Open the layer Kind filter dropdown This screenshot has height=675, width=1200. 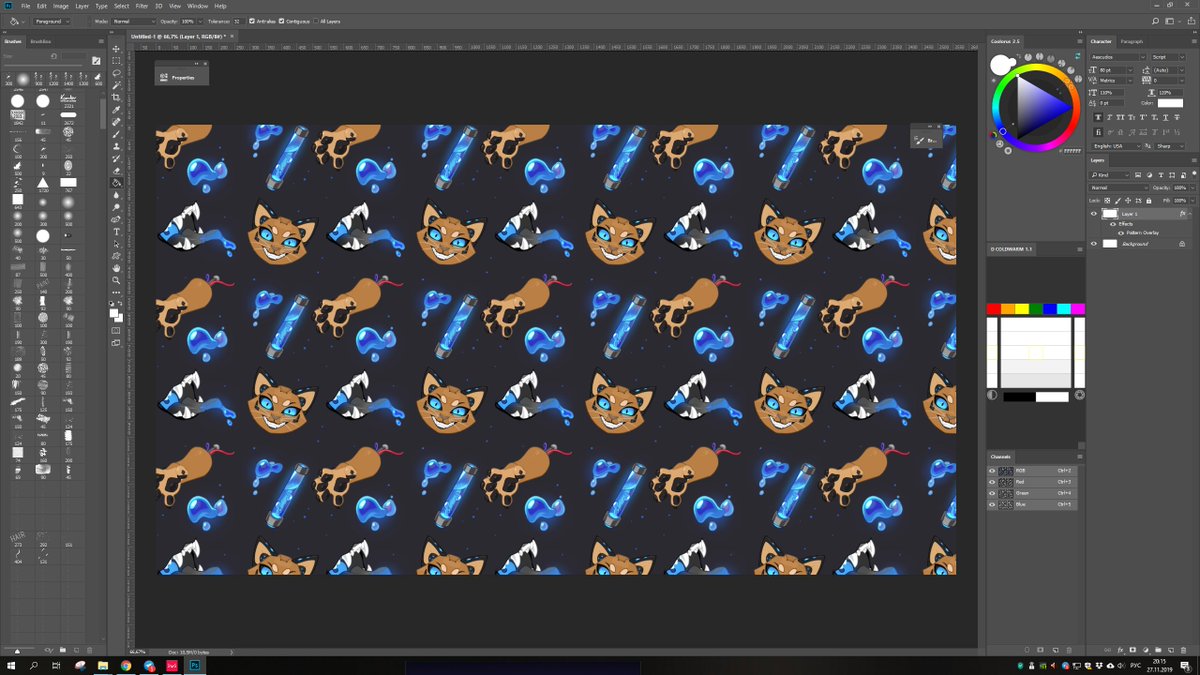click(1107, 175)
